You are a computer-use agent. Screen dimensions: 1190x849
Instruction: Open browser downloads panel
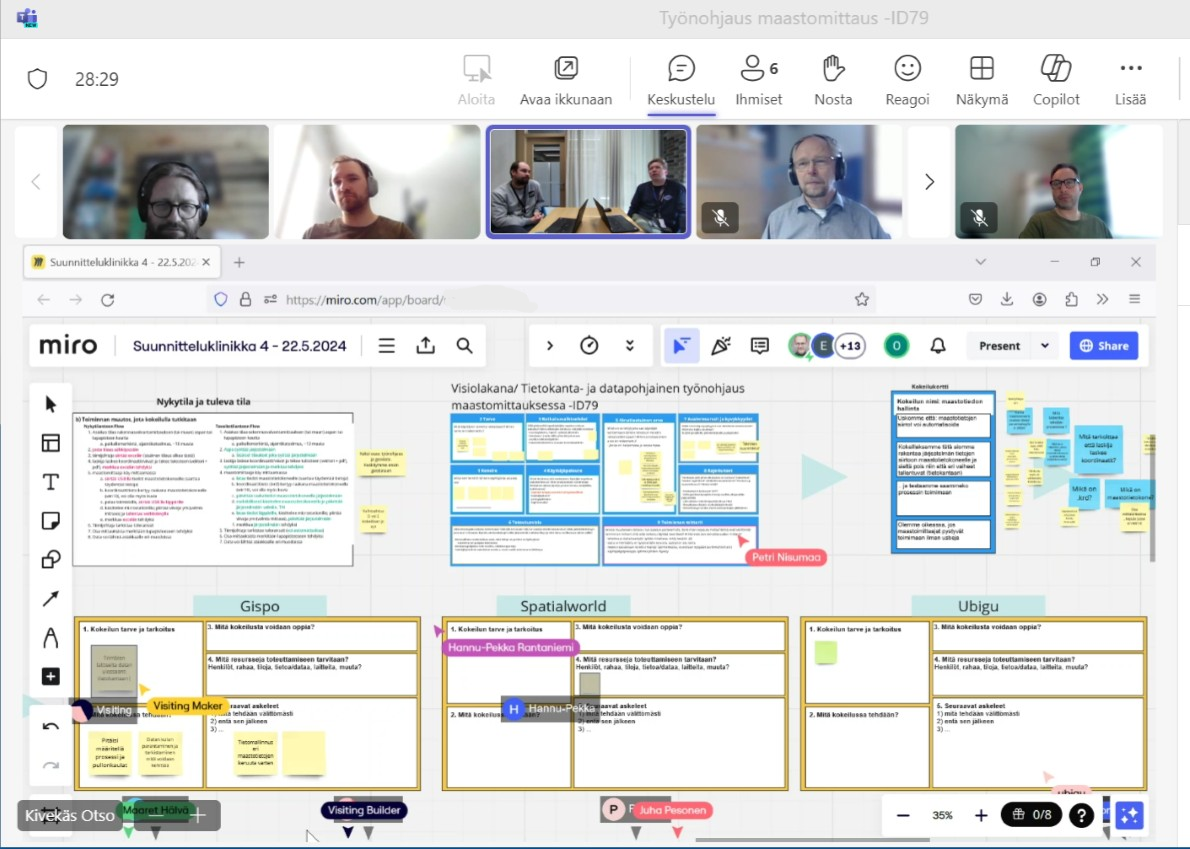[1007, 300]
